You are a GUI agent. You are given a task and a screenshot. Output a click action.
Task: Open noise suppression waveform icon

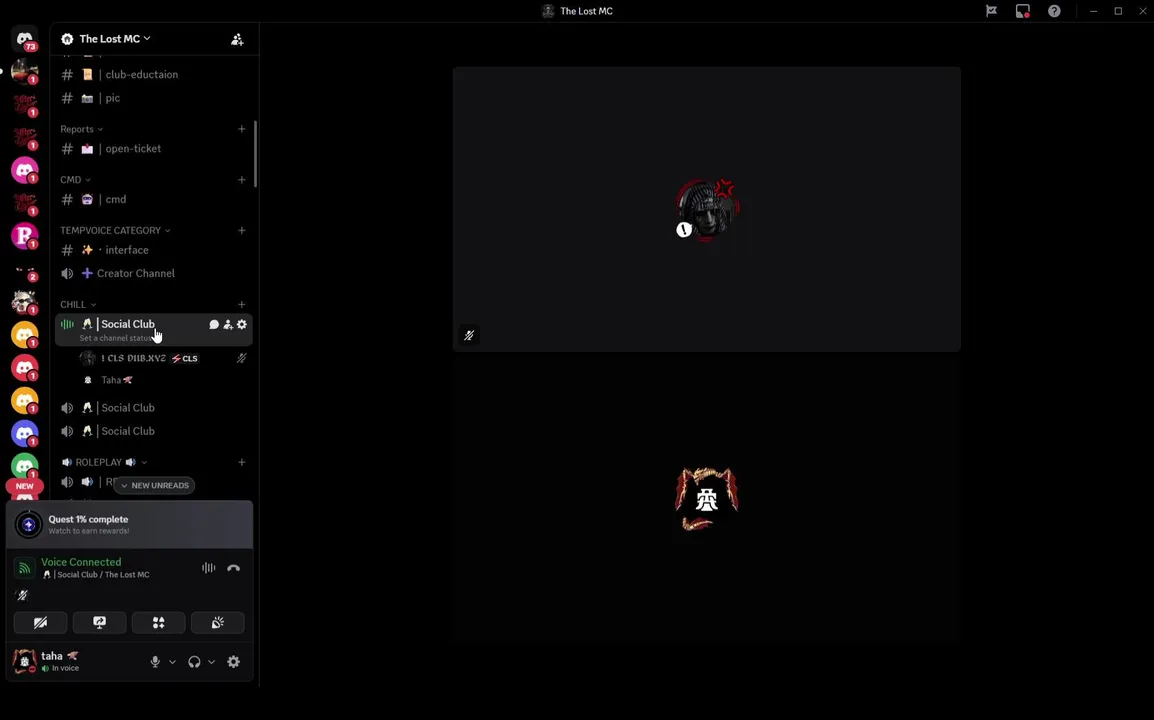pyautogui.click(x=209, y=568)
